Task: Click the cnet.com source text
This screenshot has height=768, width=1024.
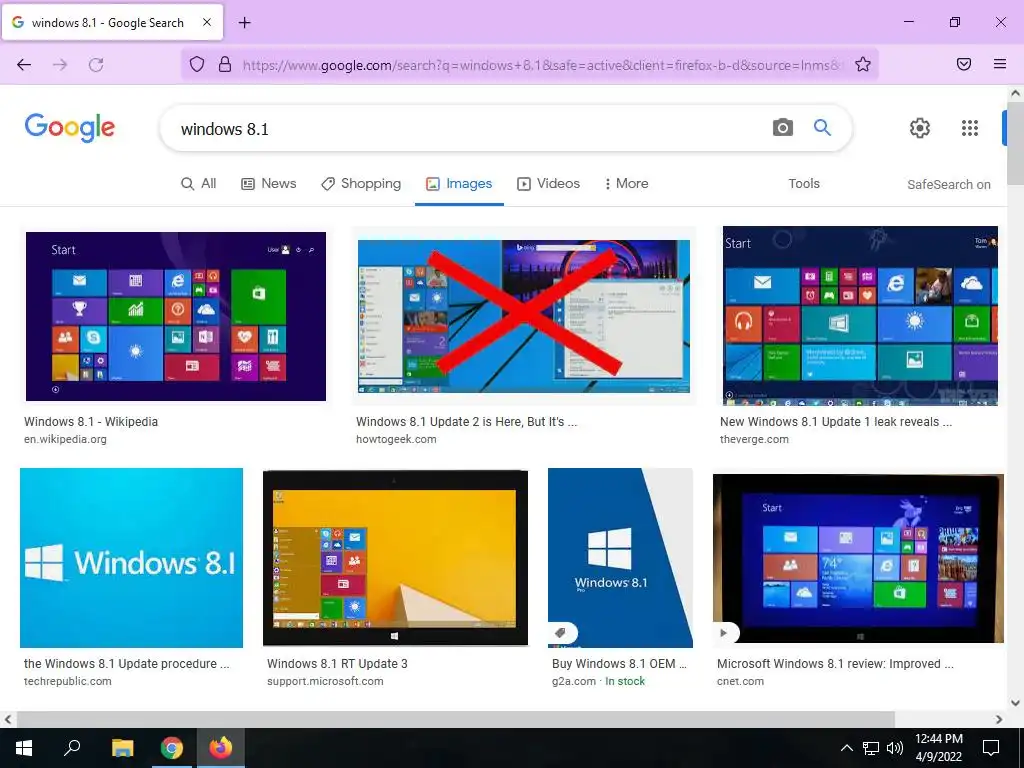Action: (741, 681)
